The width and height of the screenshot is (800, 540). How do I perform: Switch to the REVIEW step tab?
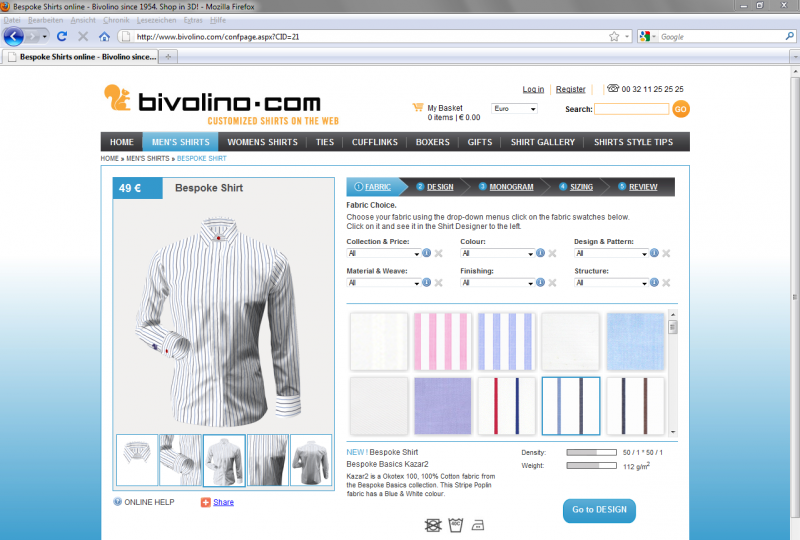click(x=642, y=187)
